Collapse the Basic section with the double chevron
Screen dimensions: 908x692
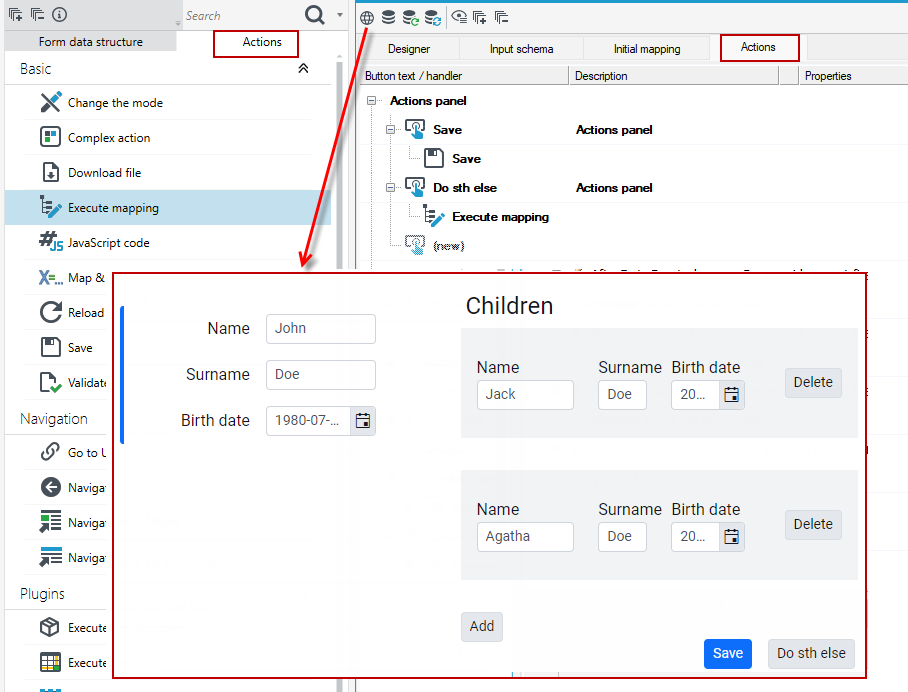tap(303, 68)
